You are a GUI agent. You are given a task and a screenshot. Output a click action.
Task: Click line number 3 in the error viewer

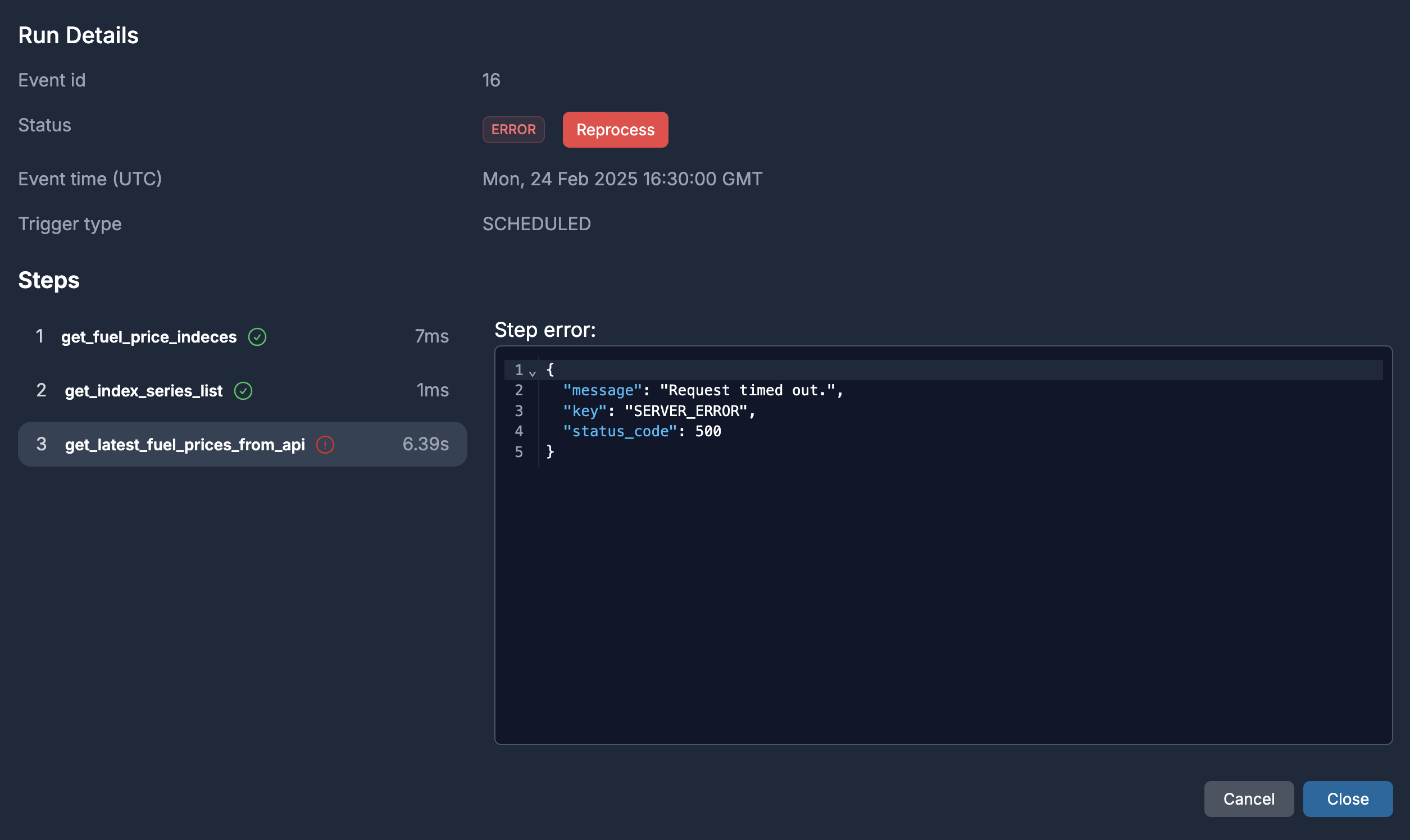pos(518,410)
